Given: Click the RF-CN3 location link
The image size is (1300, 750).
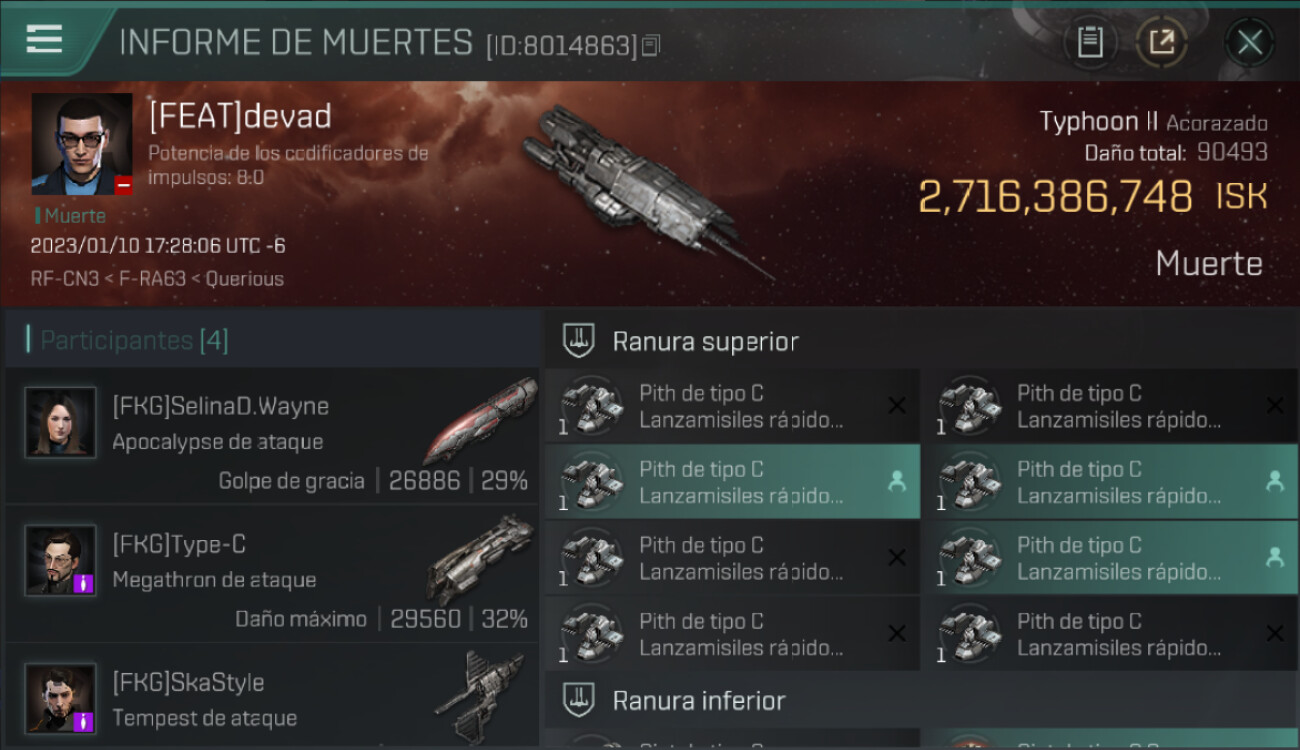Looking at the screenshot, I should click(x=64, y=279).
